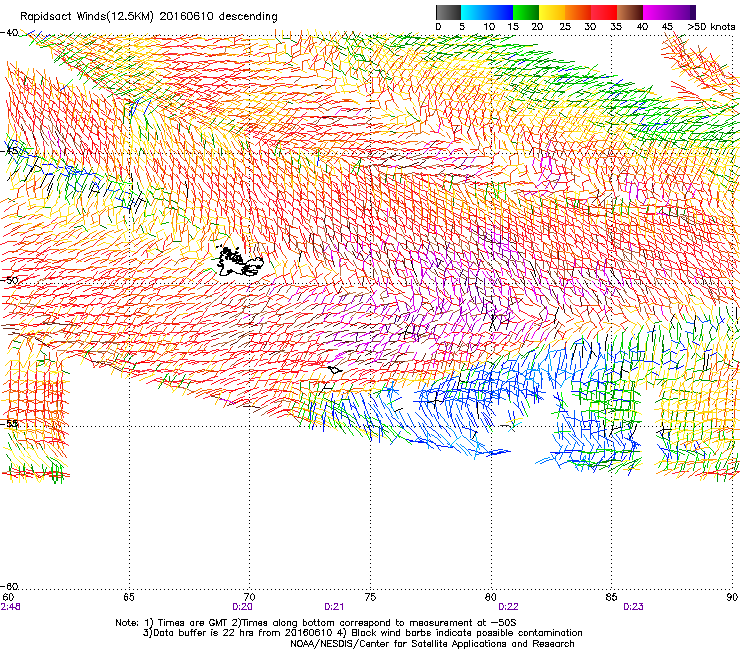Click the '10' legend scale label
The image size is (740, 650).
[x=489, y=27]
